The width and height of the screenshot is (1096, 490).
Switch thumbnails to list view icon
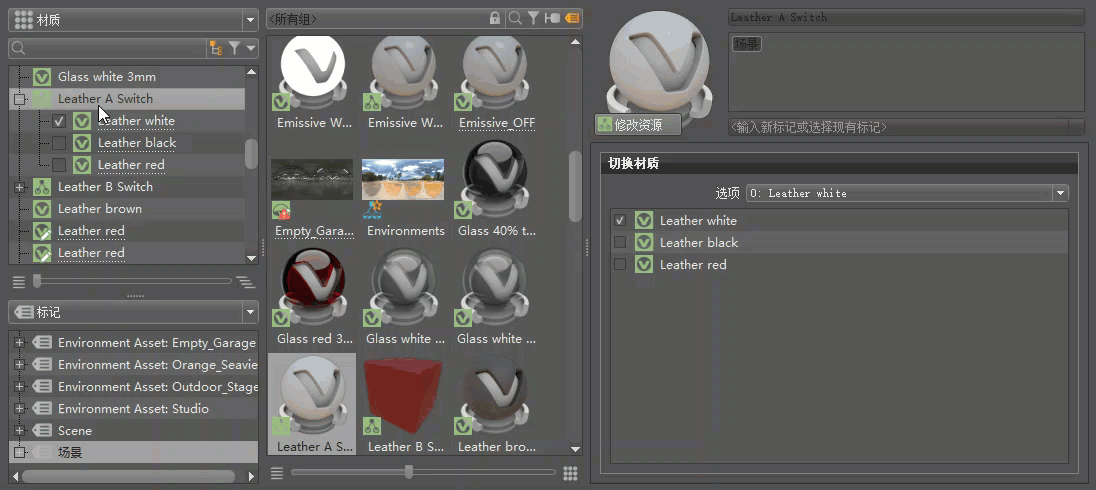277,473
